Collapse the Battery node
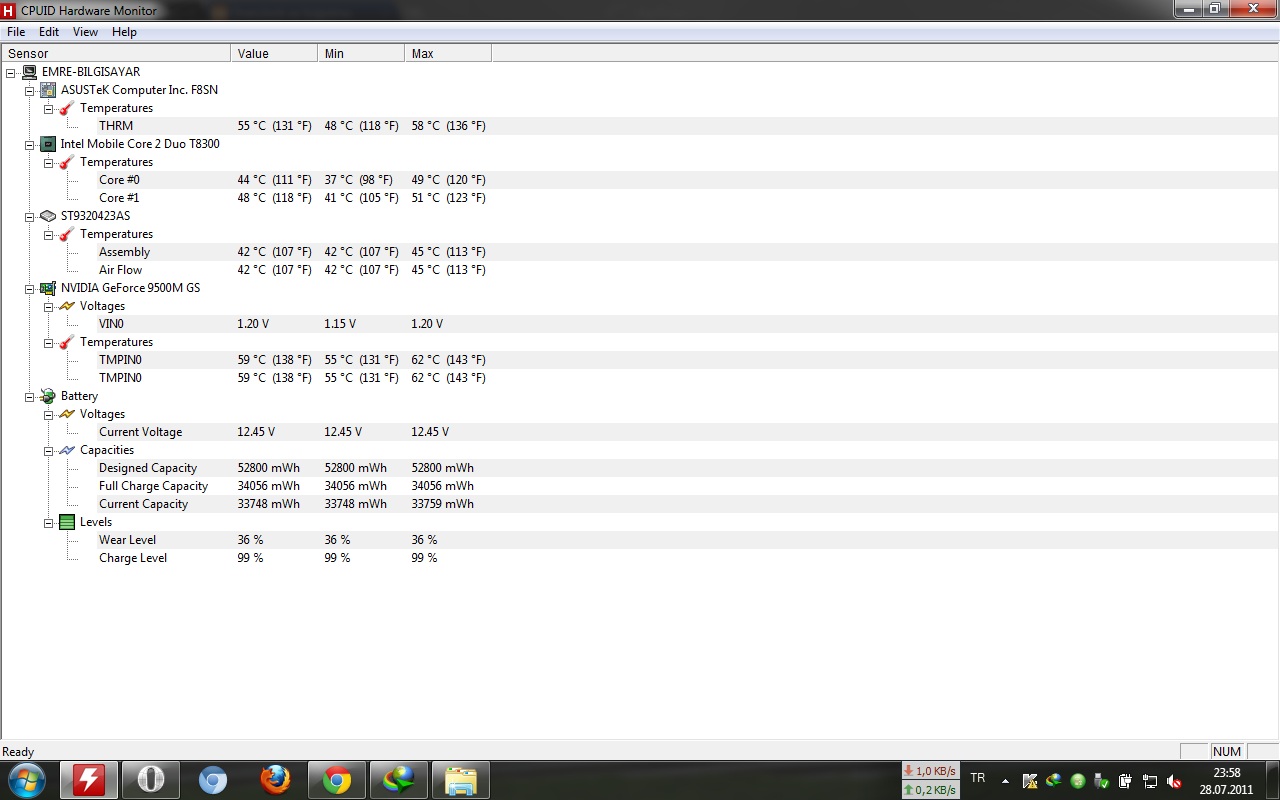Viewport: 1280px width, 800px height. (x=30, y=396)
